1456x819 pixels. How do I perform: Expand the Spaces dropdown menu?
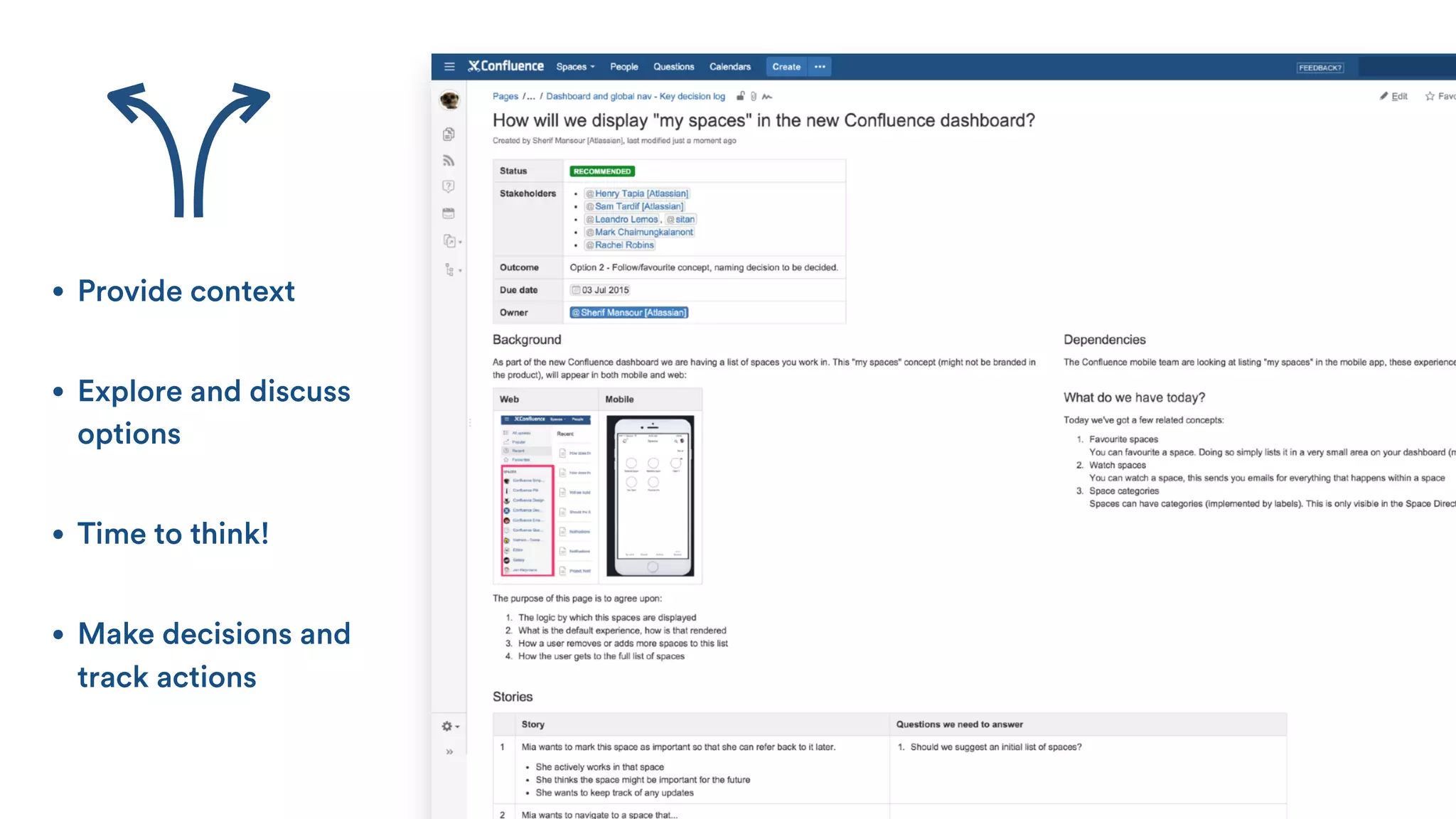575,67
